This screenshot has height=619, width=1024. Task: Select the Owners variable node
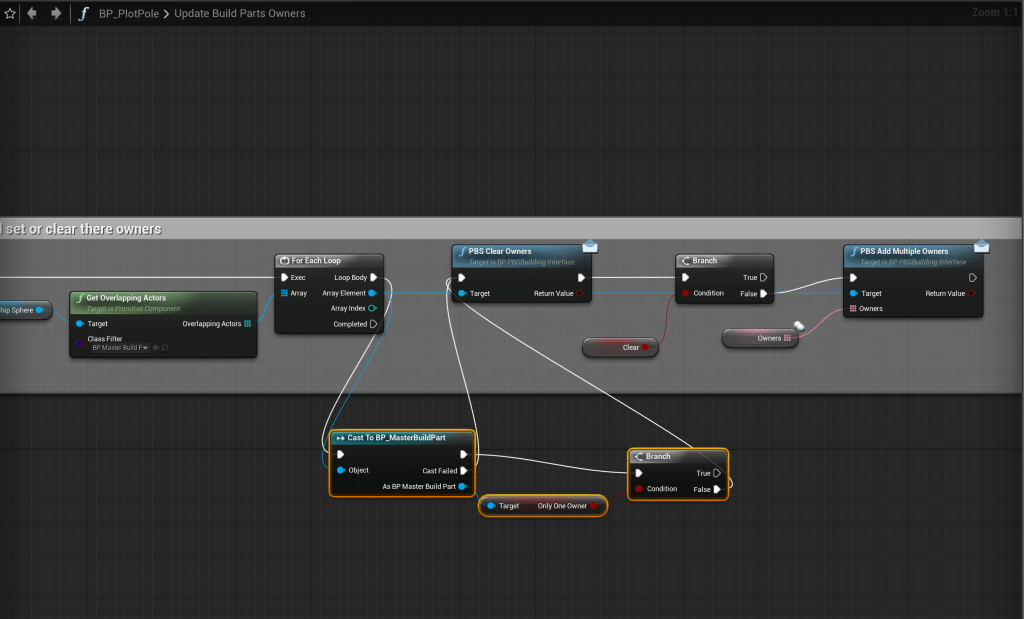tap(760, 338)
